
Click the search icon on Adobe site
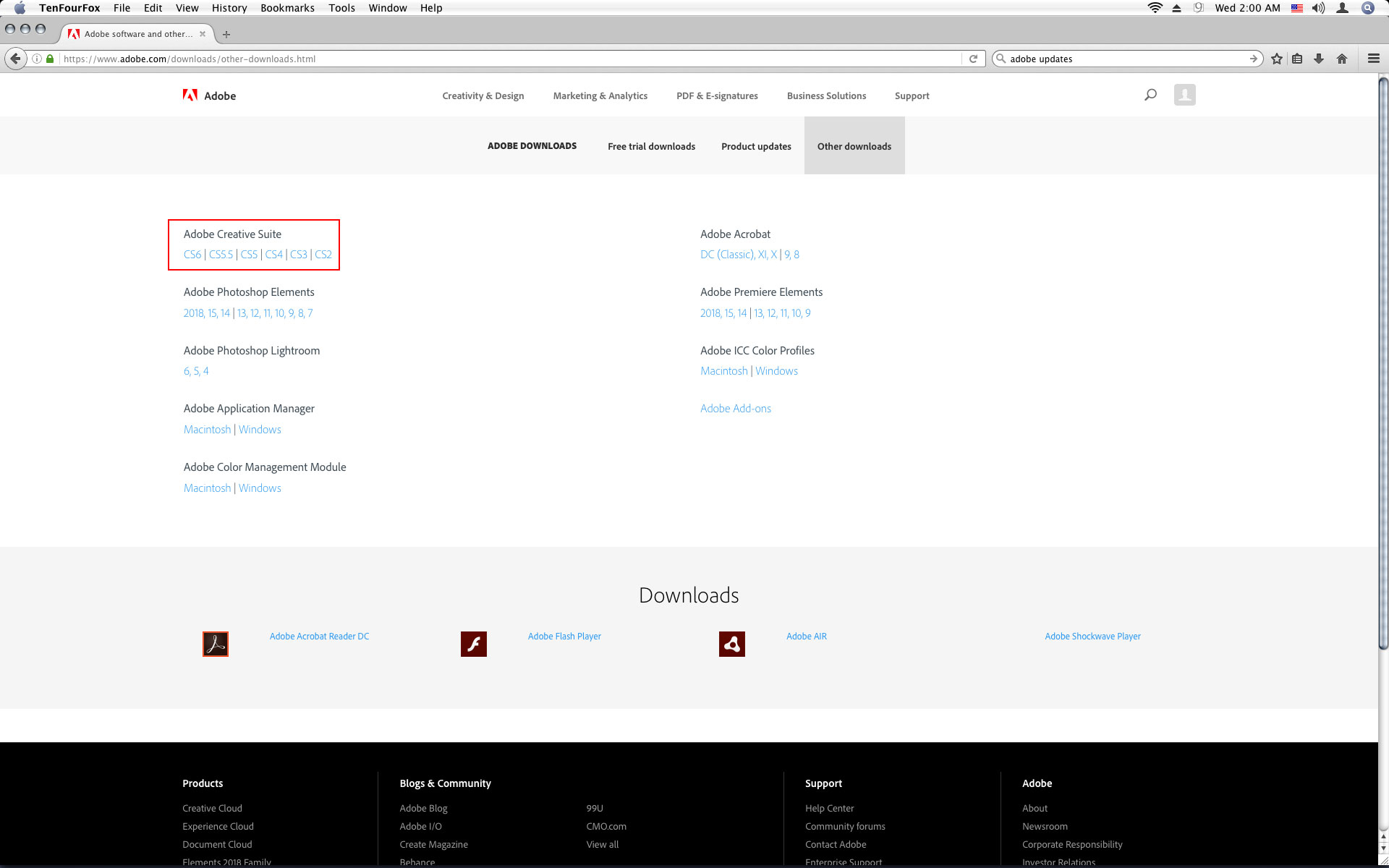pos(1150,94)
